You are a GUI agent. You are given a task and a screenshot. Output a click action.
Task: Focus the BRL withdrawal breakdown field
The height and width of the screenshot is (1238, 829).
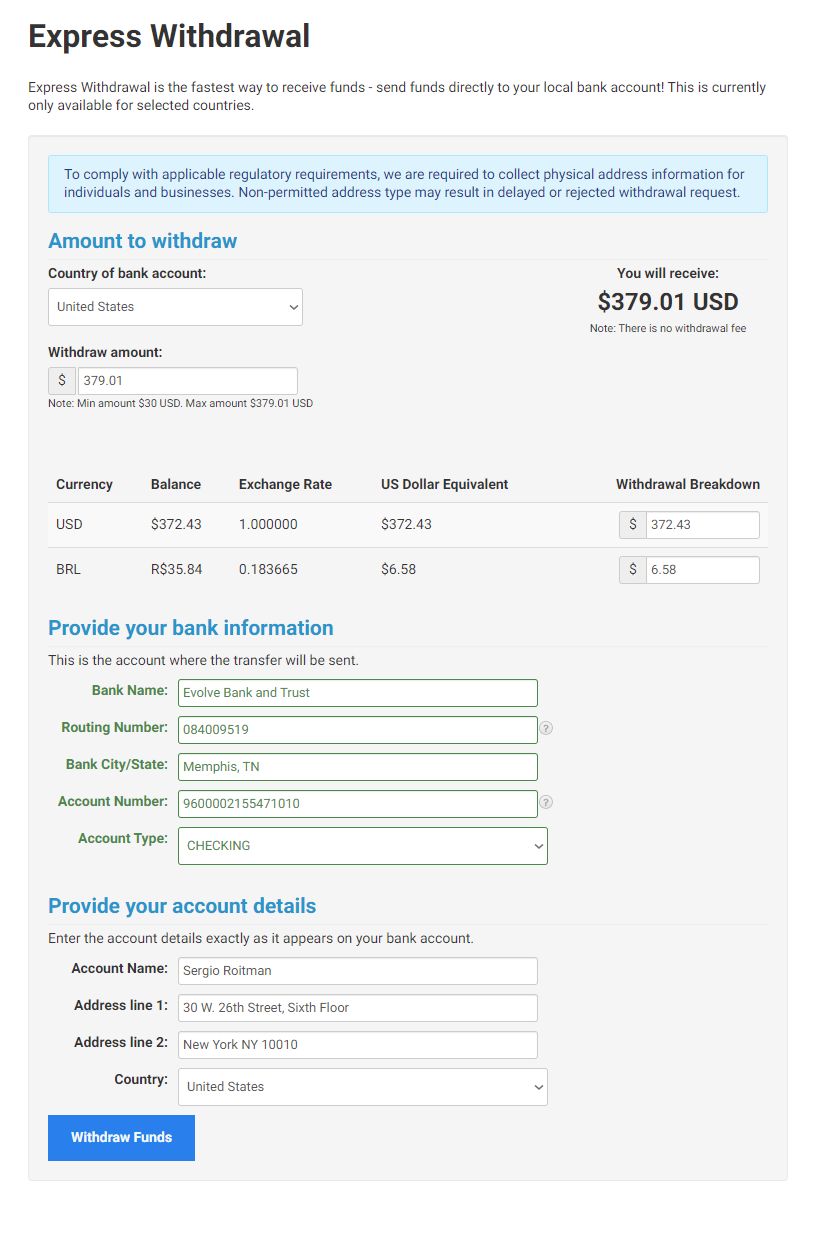pos(702,570)
